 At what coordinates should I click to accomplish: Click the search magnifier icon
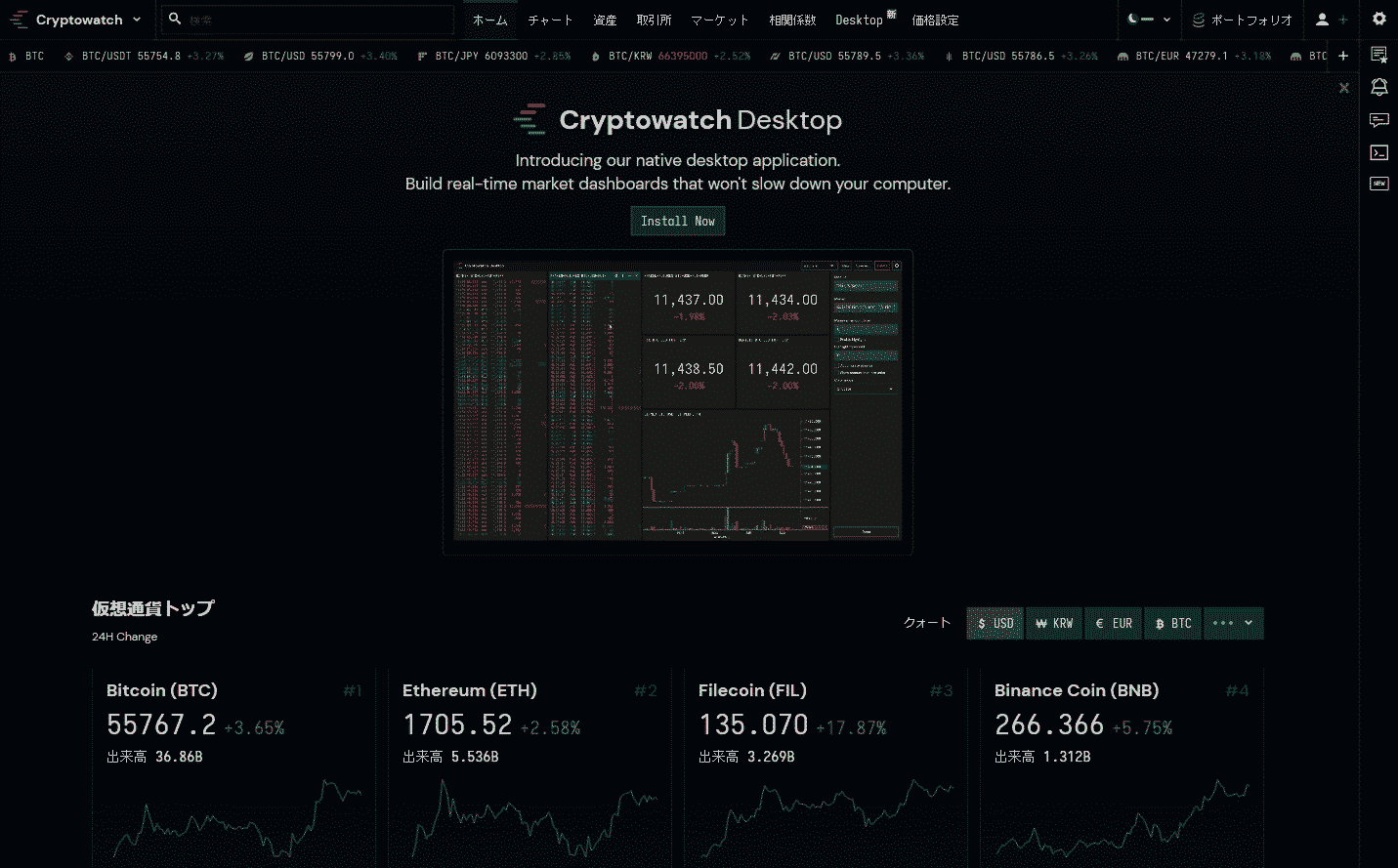click(175, 19)
